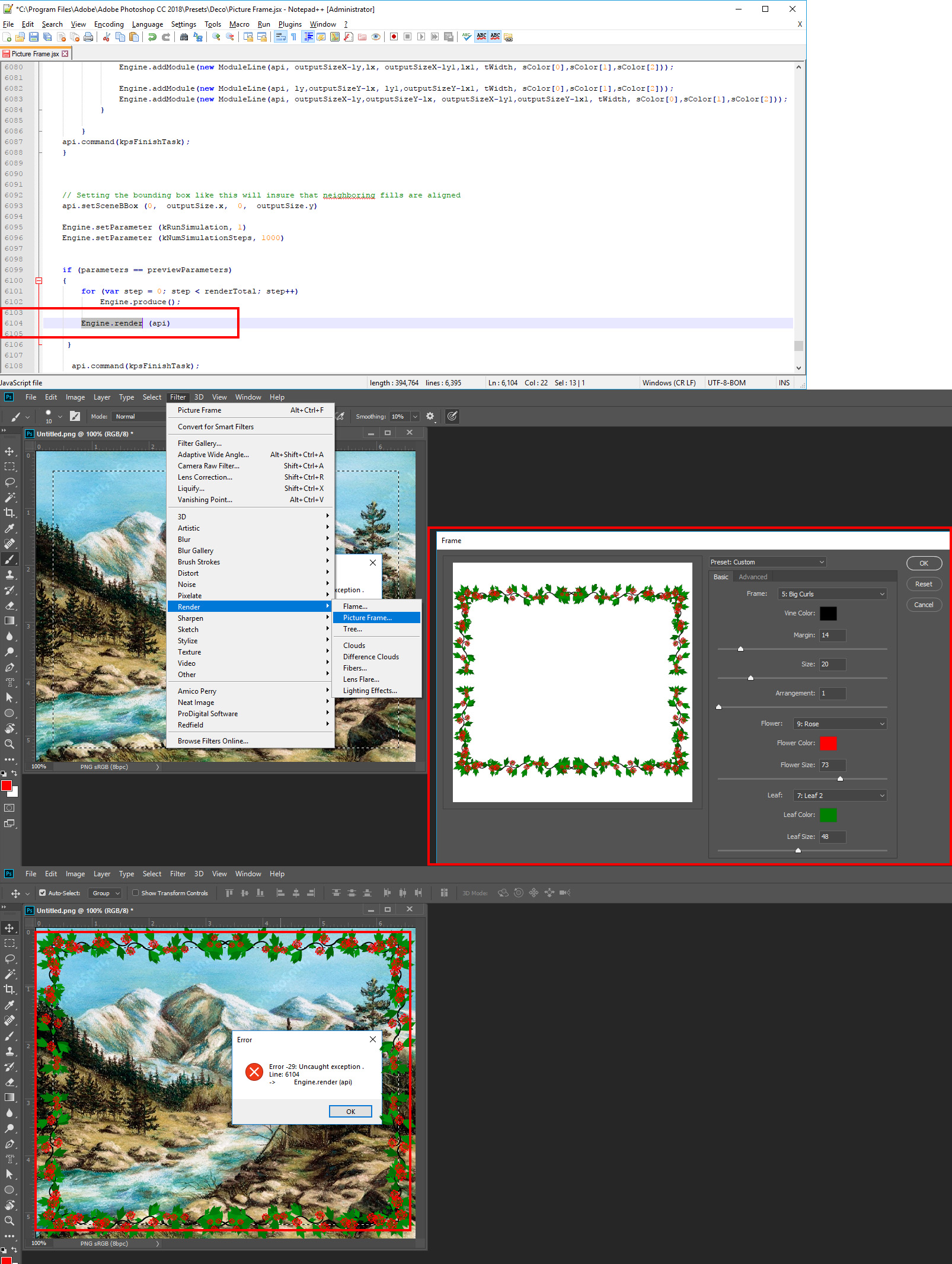The image size is (952, 1264).
Task: Enable Show Transform Controls
Action: [x=136, y=893]
